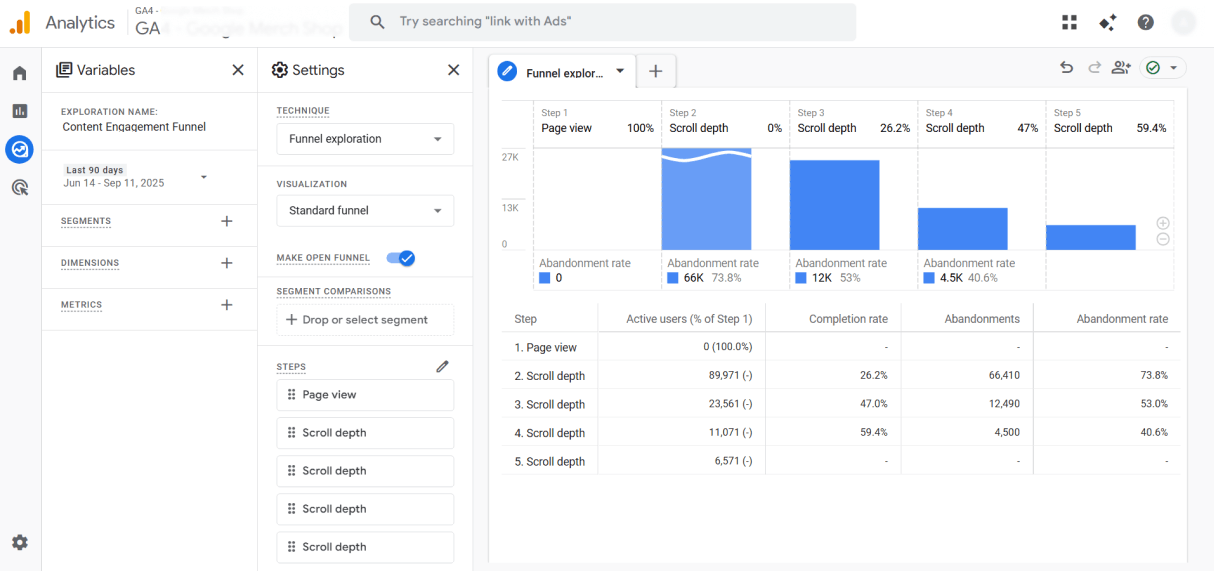Click the zoom out minus control on chart
This screenshot has height=571, width=1214.
(x=1163, y=239)
